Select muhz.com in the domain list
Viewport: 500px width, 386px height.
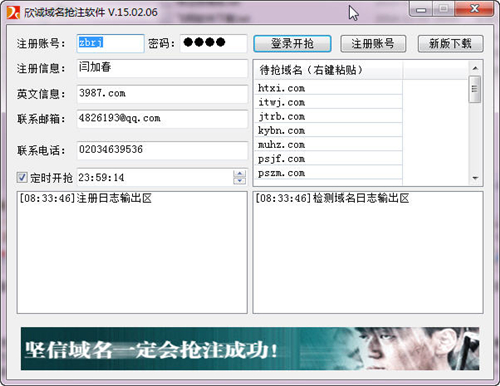[x=328, y=144]
